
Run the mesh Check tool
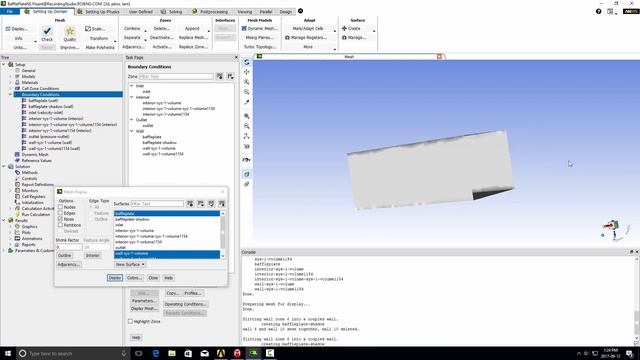(x=47, y=33)
